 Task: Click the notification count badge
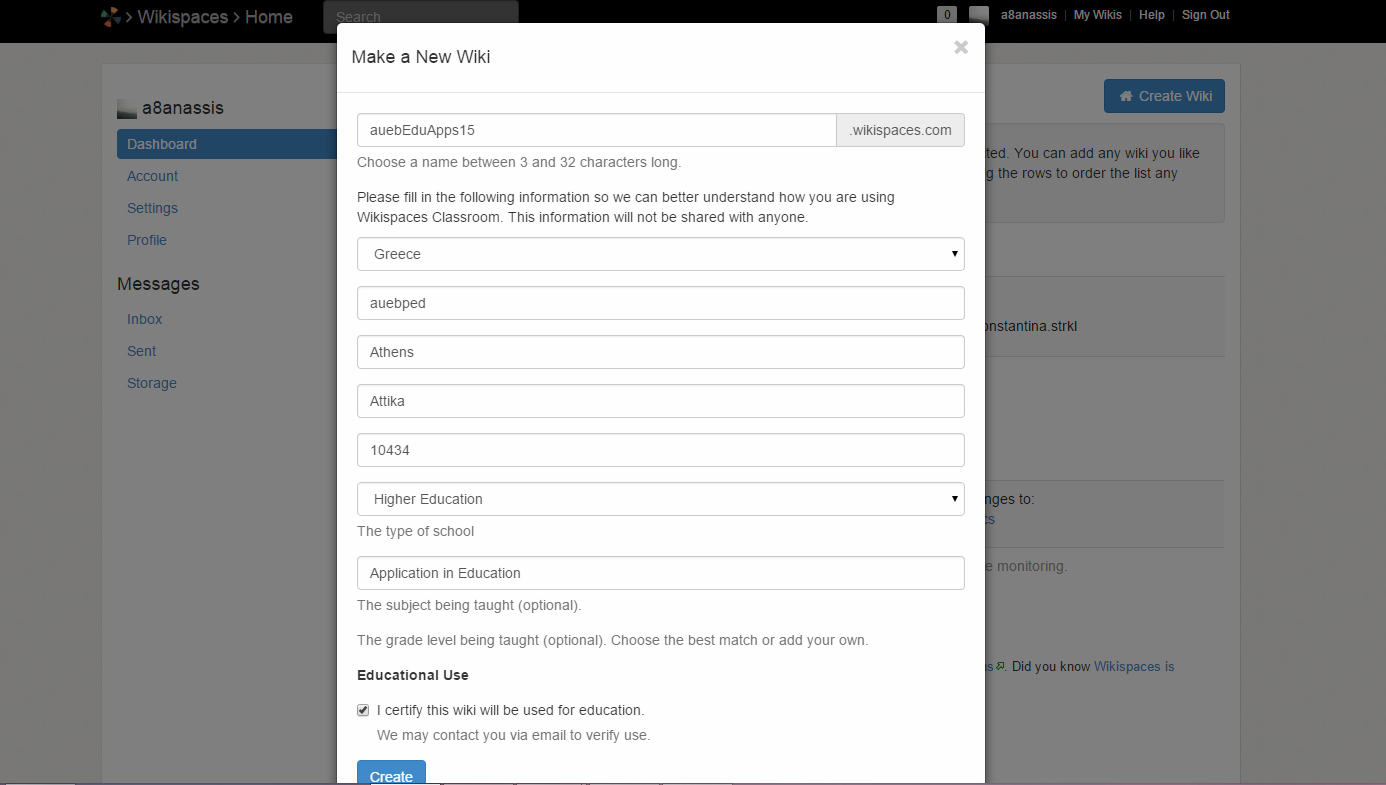[x=946, y=15]
